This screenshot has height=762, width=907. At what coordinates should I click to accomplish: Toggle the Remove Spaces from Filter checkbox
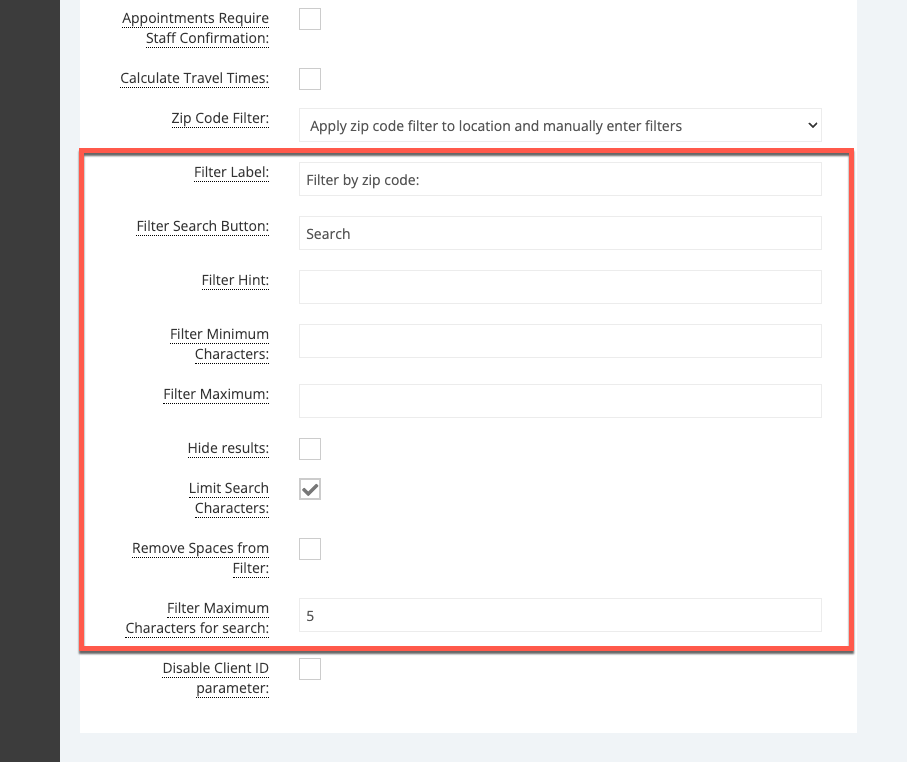pos(310,549)
